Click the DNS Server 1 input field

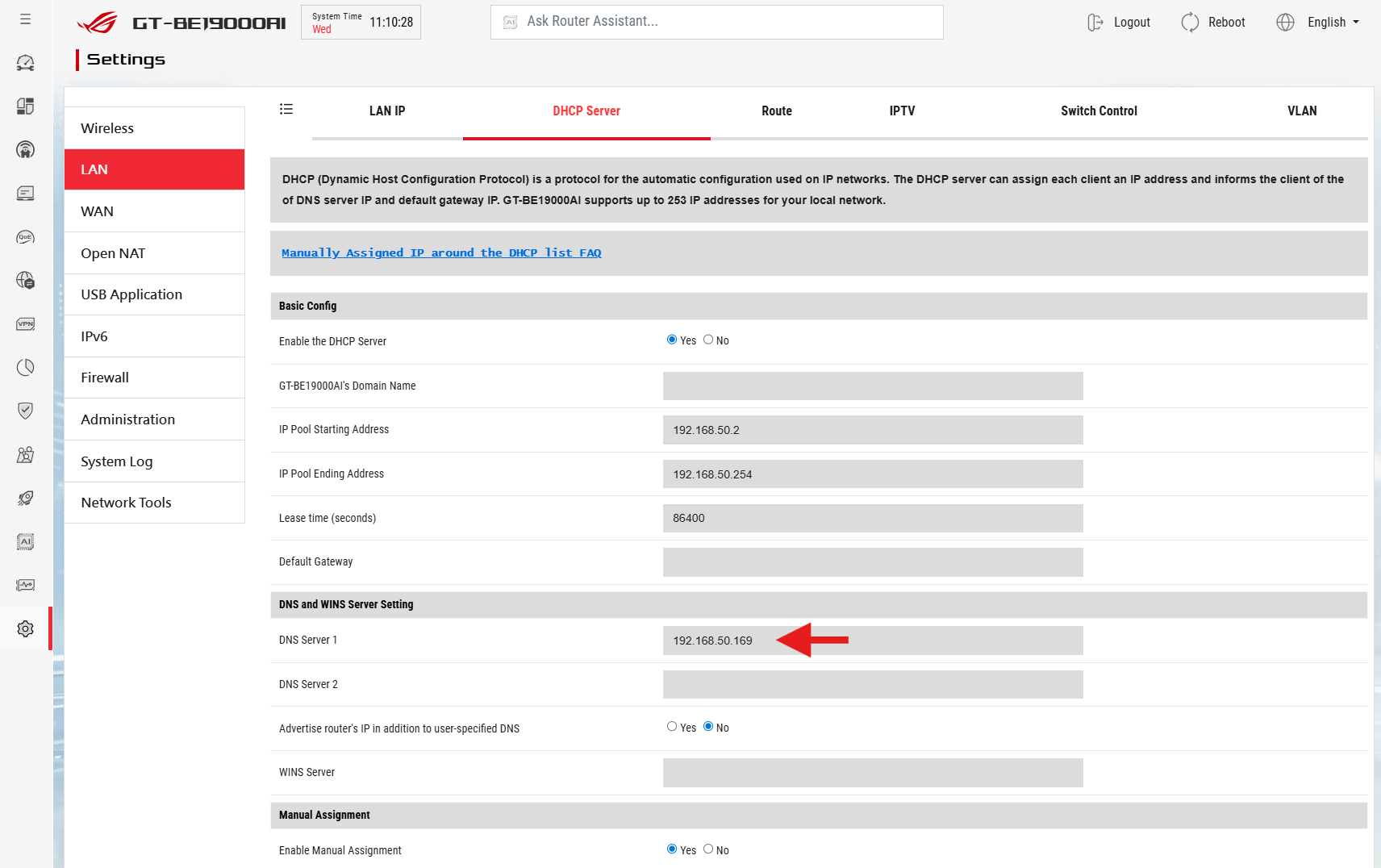click(872, 641)
